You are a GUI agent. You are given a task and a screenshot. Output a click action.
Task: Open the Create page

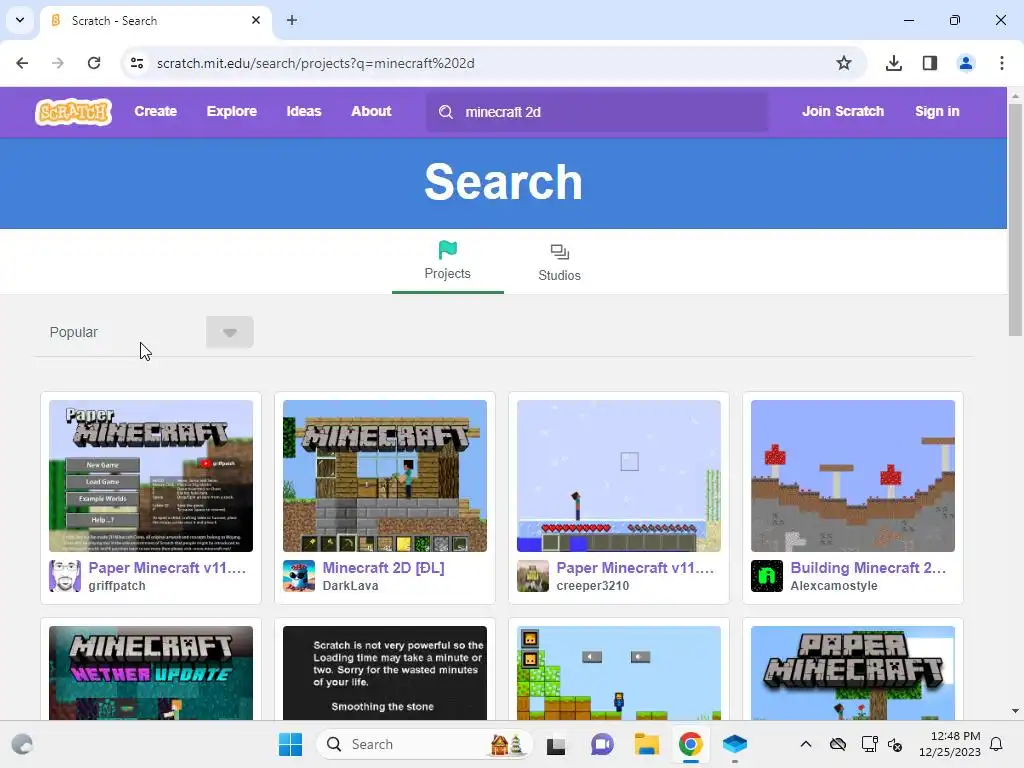(x=155, y=112)
